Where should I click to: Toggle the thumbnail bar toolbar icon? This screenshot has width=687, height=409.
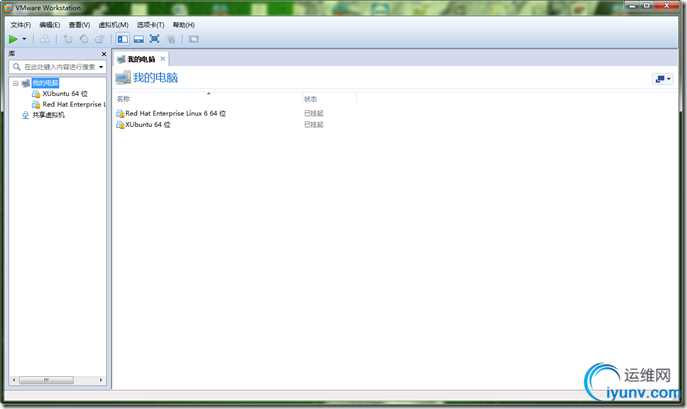click(x=139, y=39)
